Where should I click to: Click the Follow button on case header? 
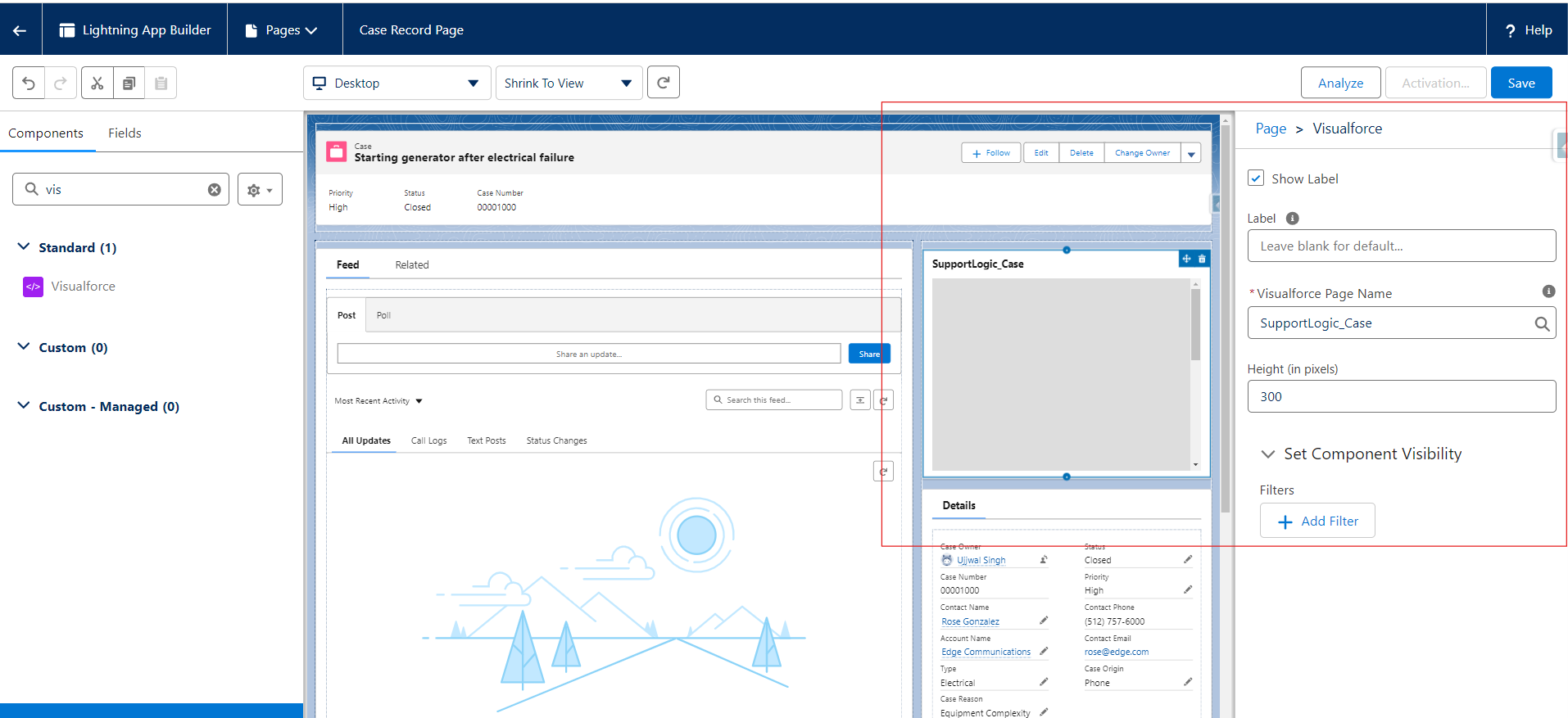(x=991, y=153)
